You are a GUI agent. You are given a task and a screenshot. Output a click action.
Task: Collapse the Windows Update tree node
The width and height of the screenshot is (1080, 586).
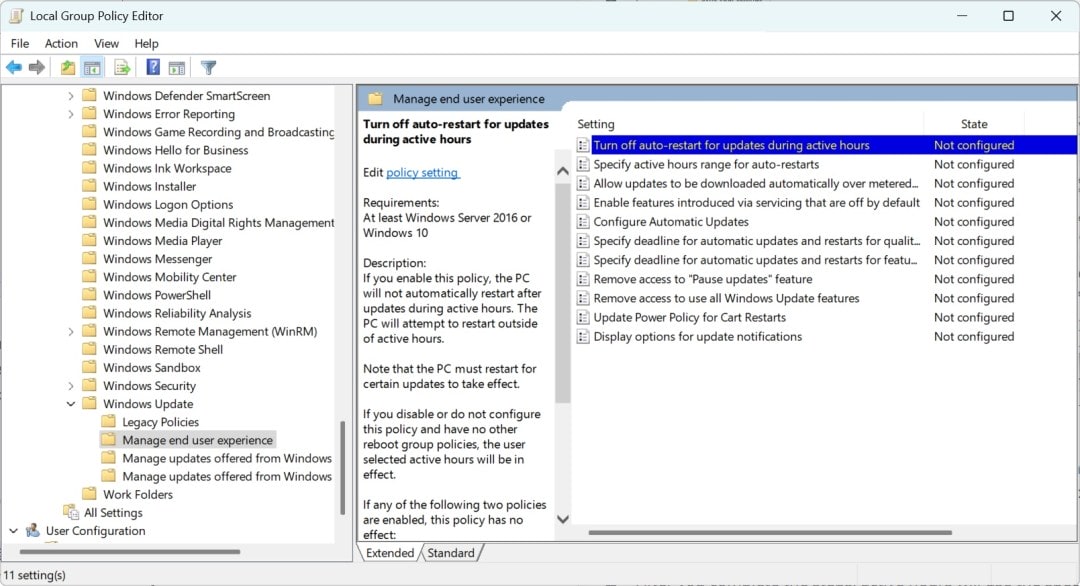(x=70, y=403)
